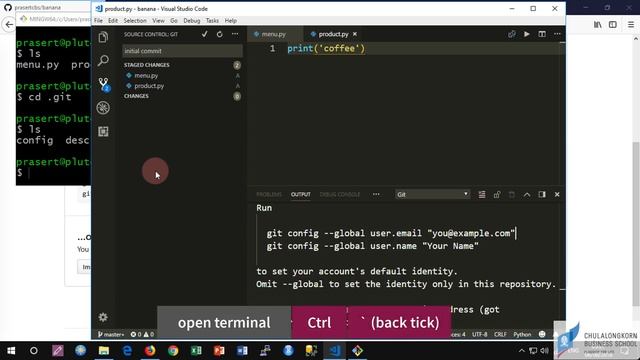The width and height of the screenshot is (640, 360).
Task: Open the View menu
Action: coord(158,20)
